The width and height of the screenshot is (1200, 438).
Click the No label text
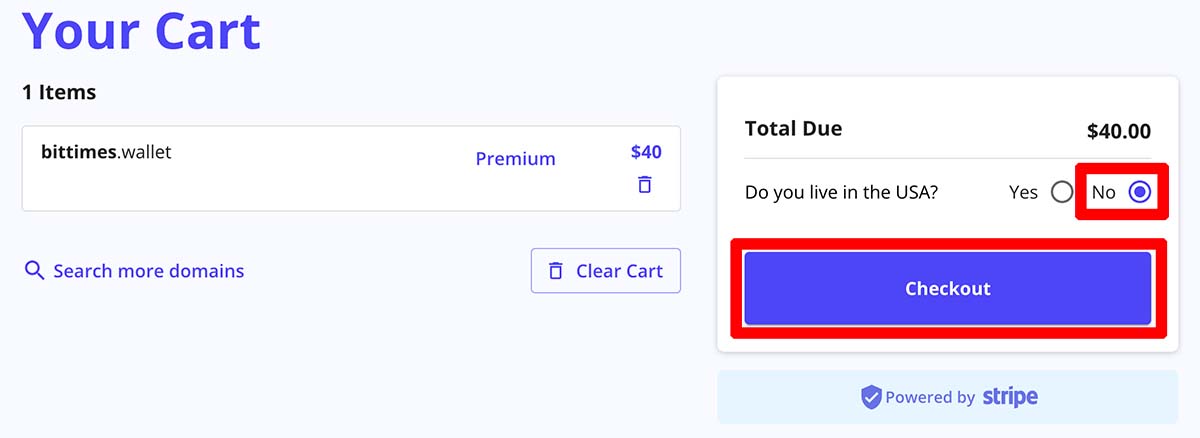(1103, 192)
